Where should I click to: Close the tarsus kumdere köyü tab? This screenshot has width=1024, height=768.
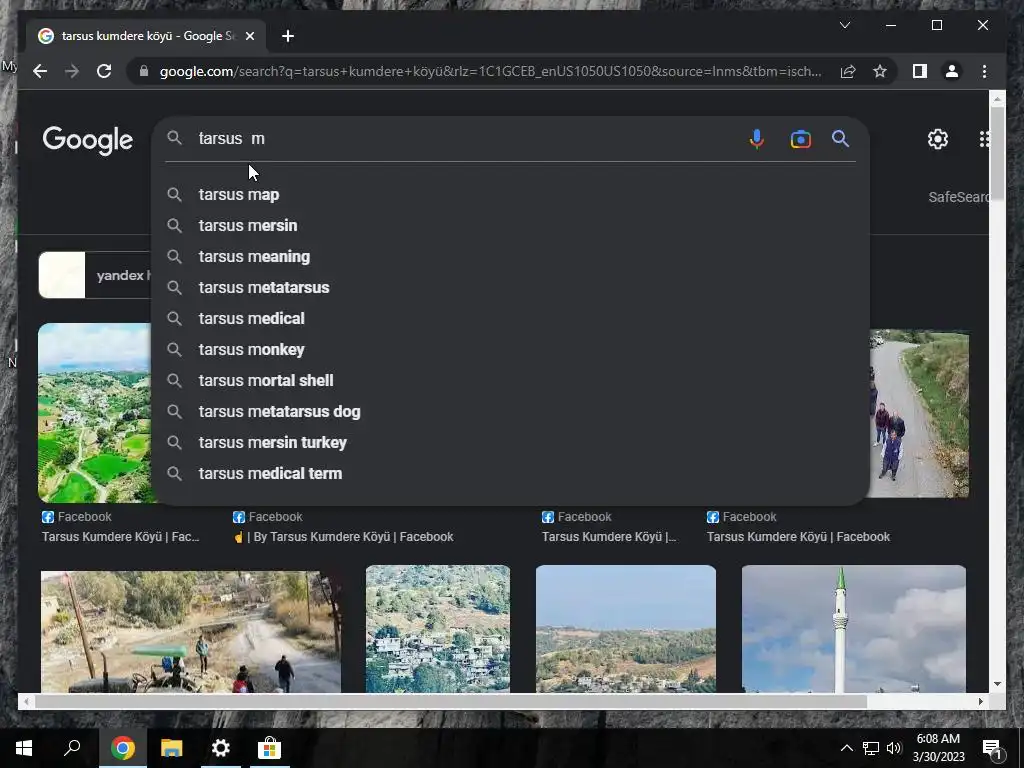249,36
